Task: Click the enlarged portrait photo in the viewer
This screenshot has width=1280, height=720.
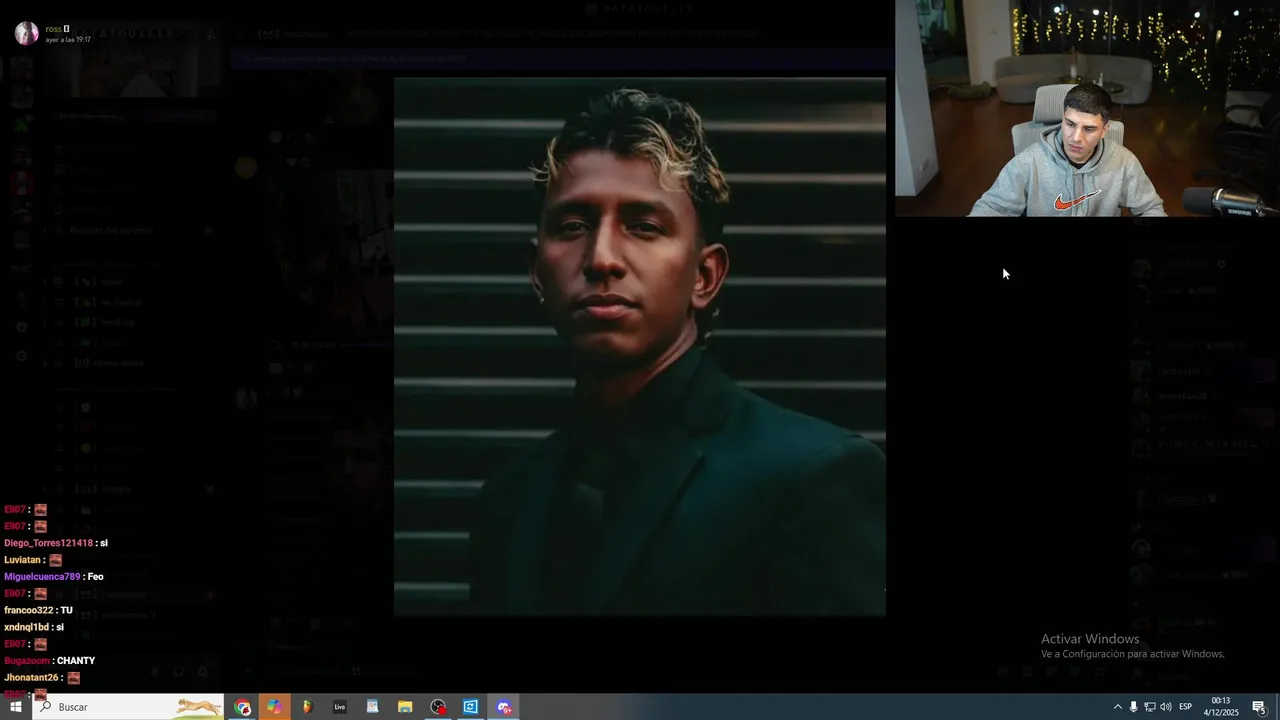Action: [x=639, y=346]
